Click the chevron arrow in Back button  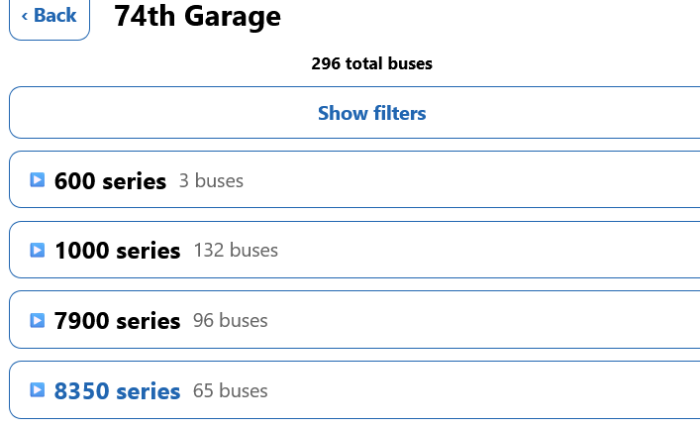pos(25,17)
